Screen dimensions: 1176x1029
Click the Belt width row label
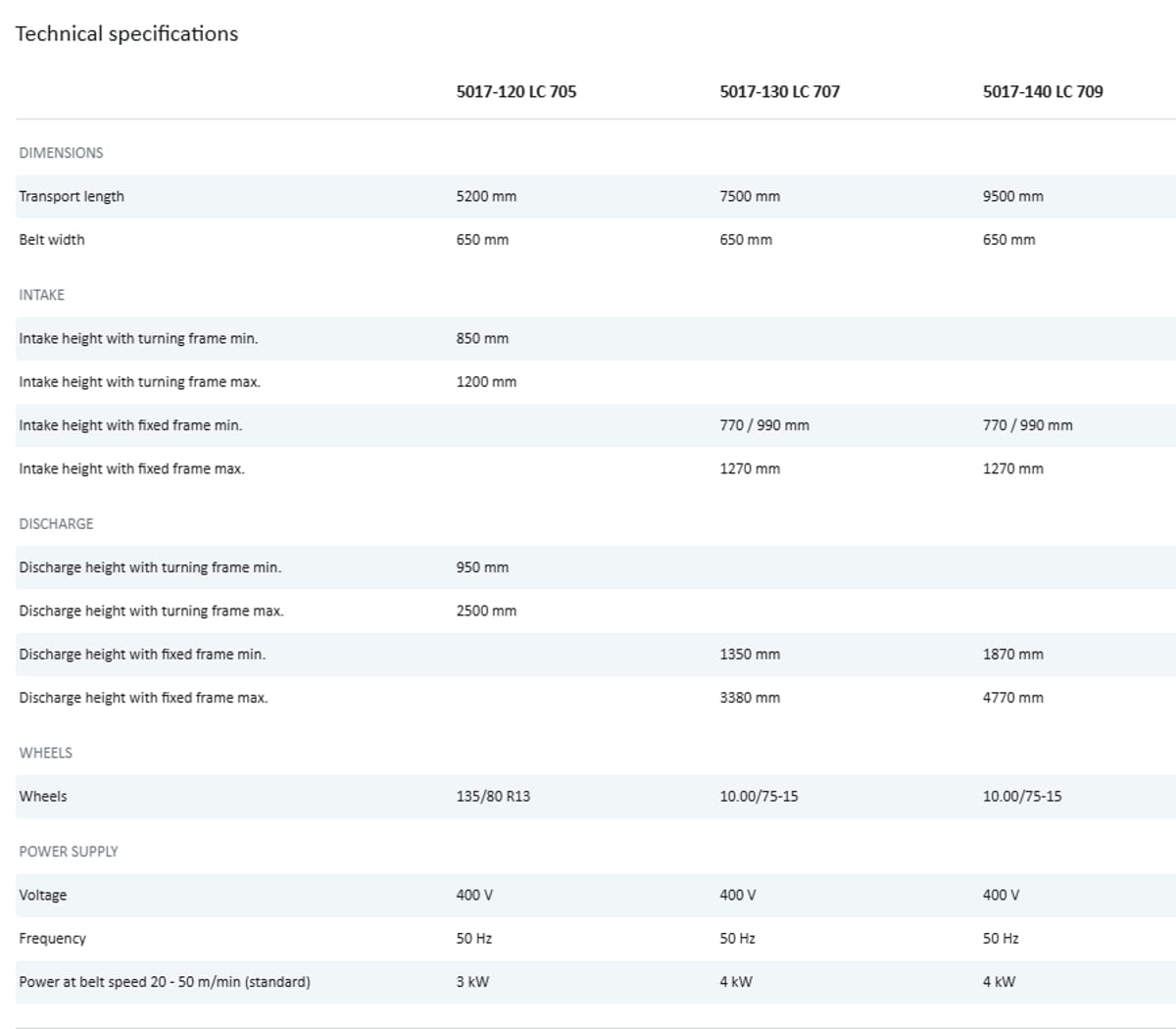(51, 239)
